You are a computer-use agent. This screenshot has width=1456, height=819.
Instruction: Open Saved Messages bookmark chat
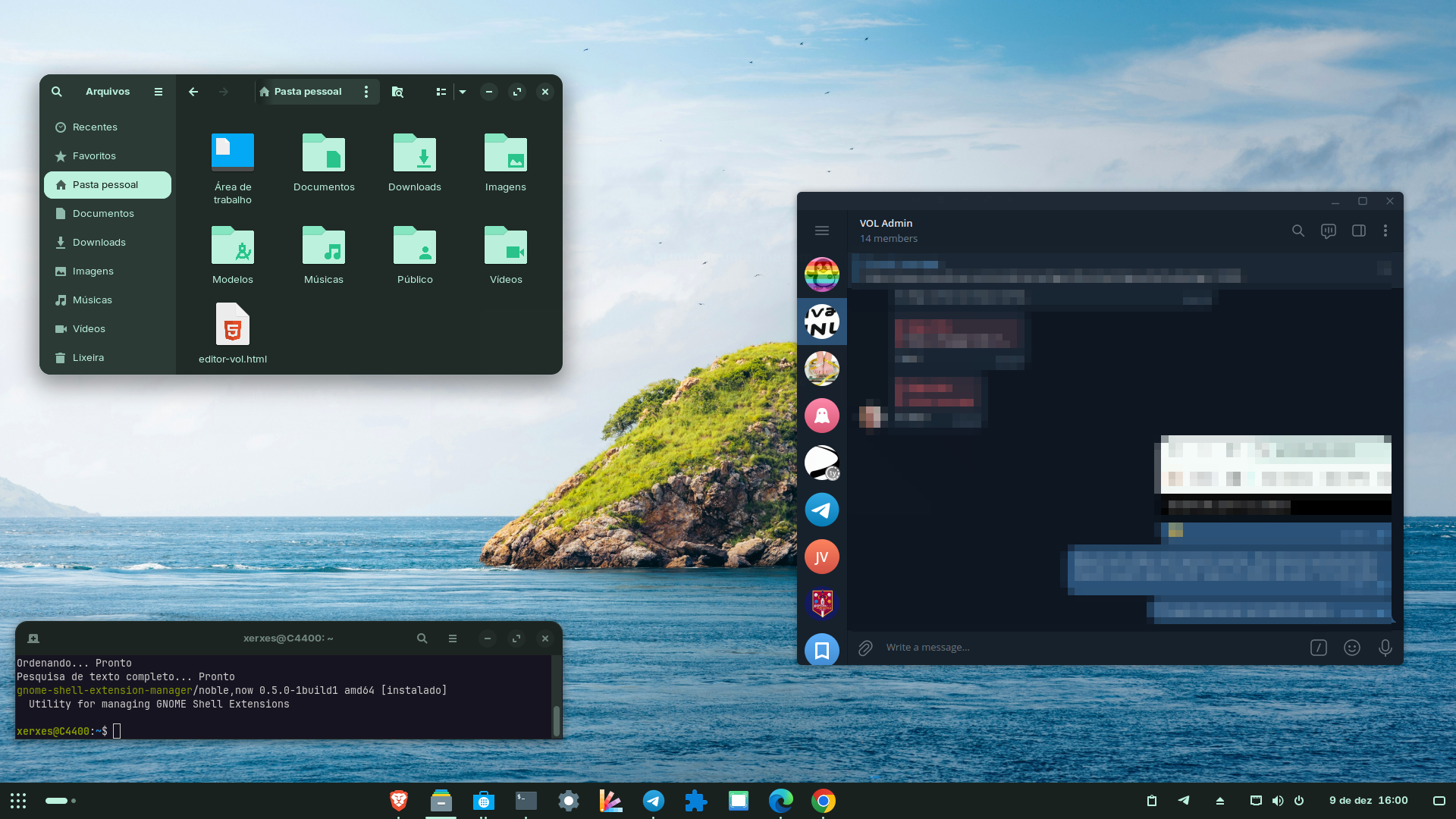coord(821,650)
